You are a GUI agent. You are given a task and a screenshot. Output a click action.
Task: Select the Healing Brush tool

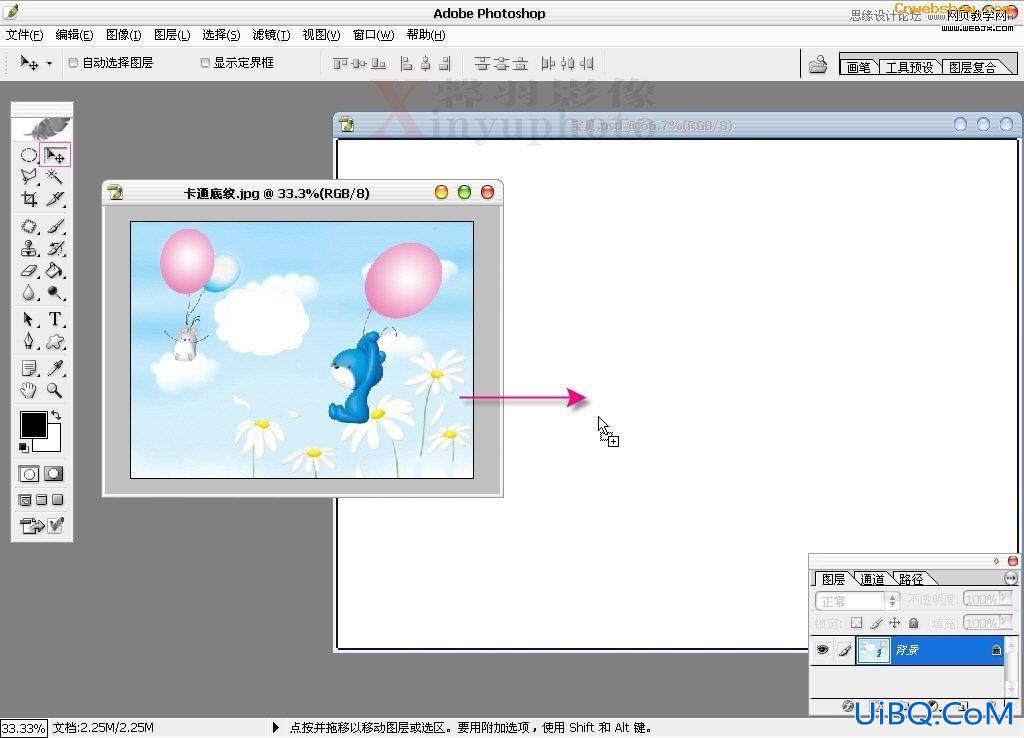[28, 227]
